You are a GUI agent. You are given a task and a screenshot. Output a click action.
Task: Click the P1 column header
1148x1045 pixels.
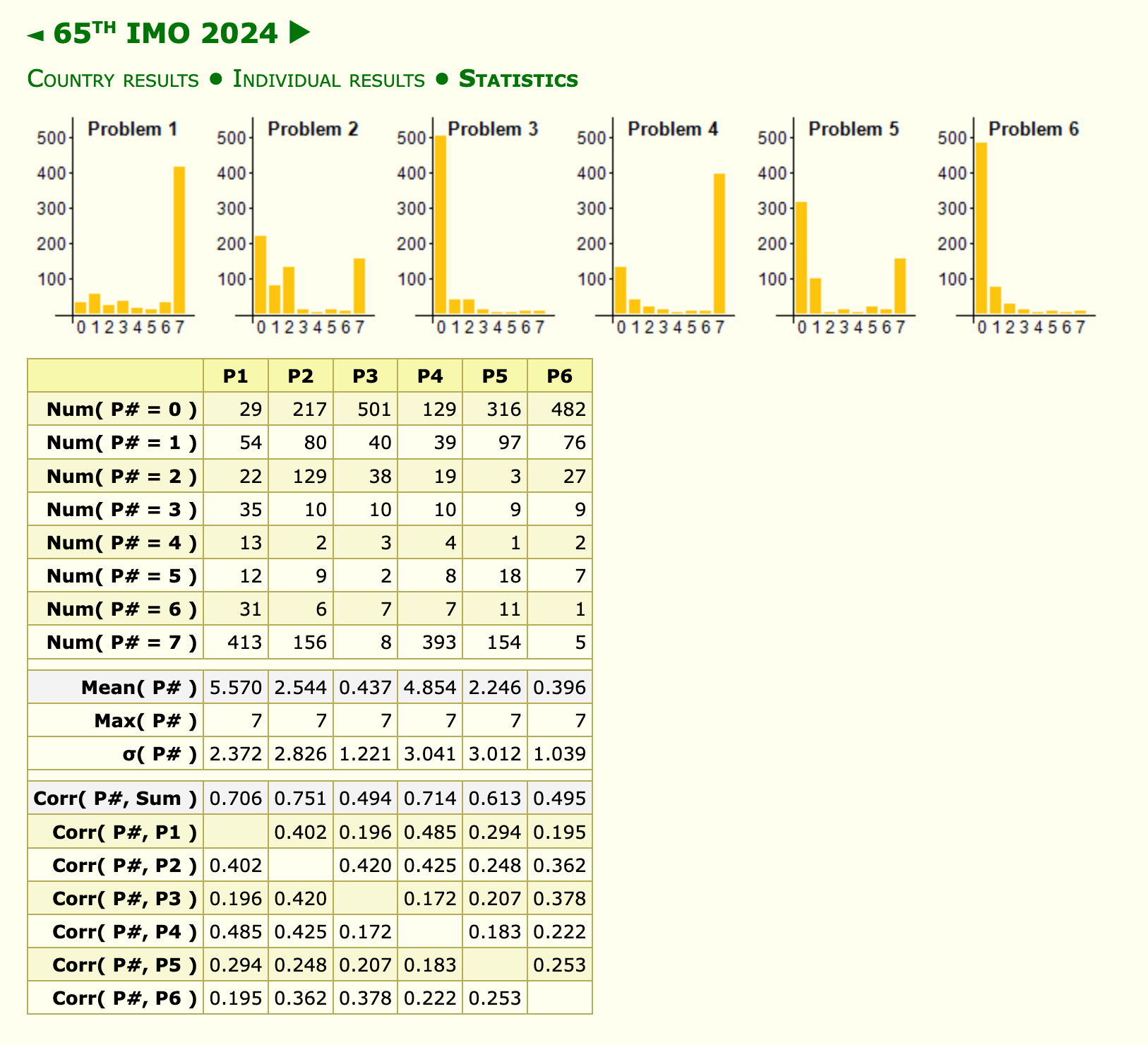click(235, 376)
